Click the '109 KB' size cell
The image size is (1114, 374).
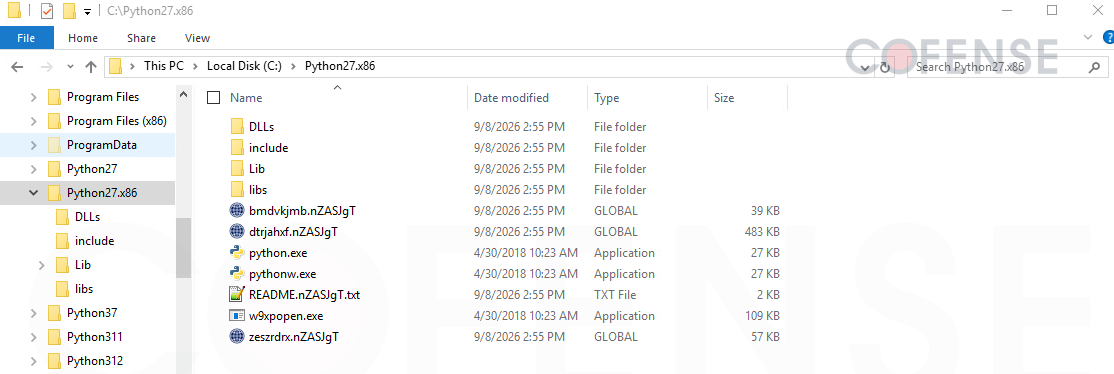[762, 316]
